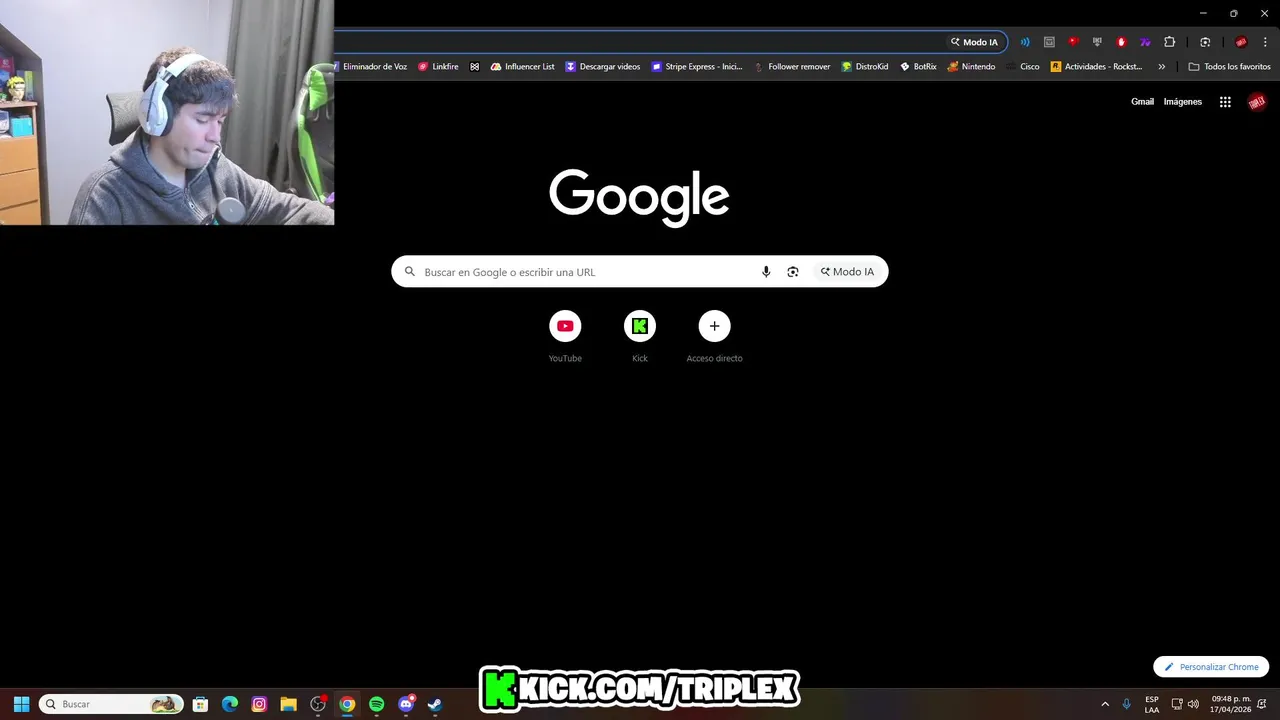This screenshot has width=1280, height=720.
Task: Open the Chrome profile avatar in toolbar
Action: (x=1241, y=42)
